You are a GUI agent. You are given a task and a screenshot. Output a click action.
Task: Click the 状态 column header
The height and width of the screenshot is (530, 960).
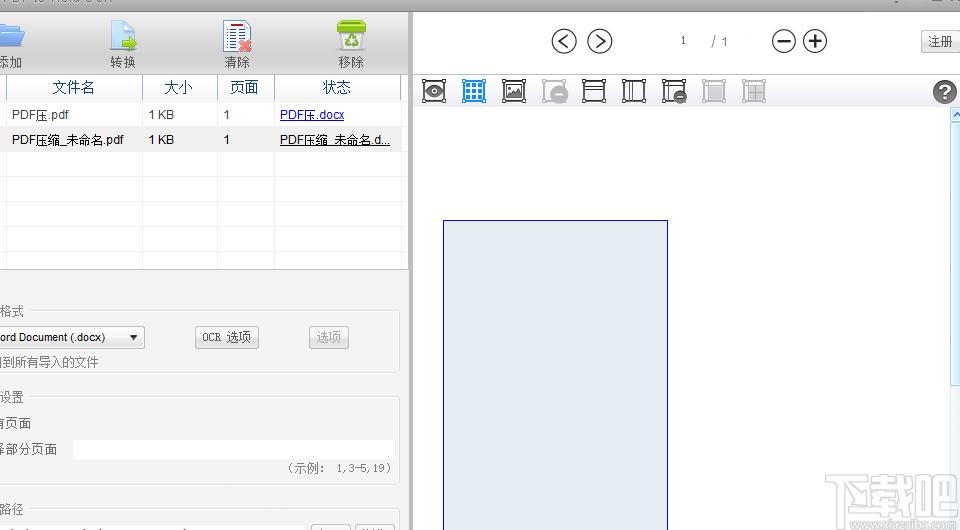337,88
